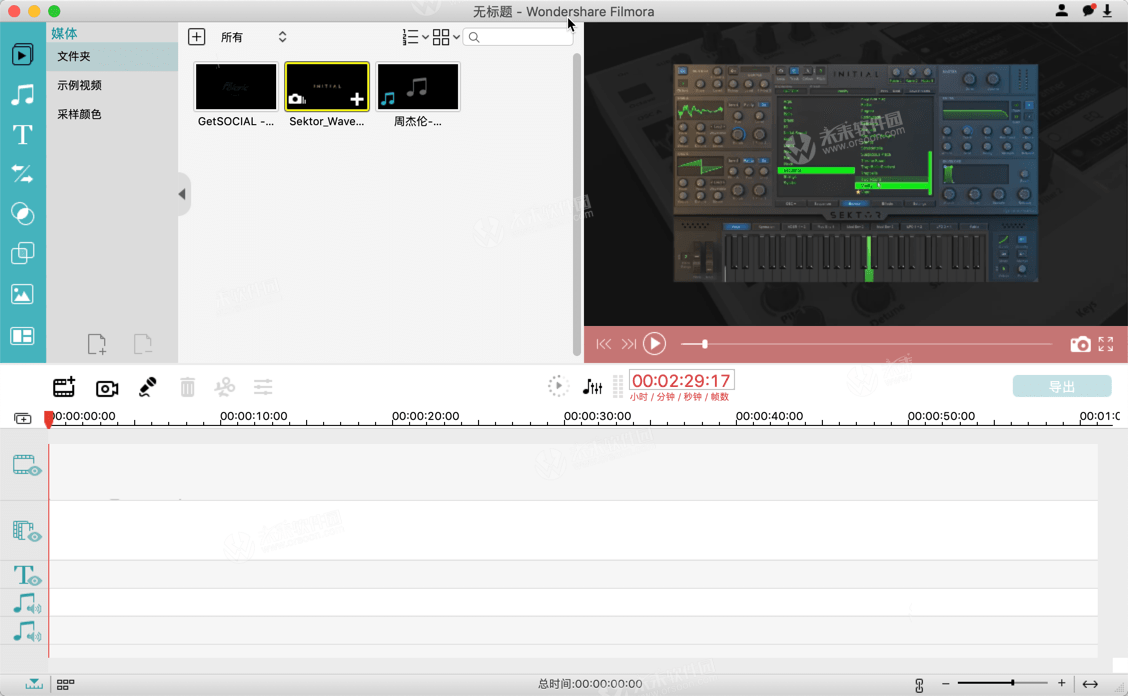Click the play button in preview
Image resolution: width=1128 pixels, height=696 pixels.
(x=654, y=344)
